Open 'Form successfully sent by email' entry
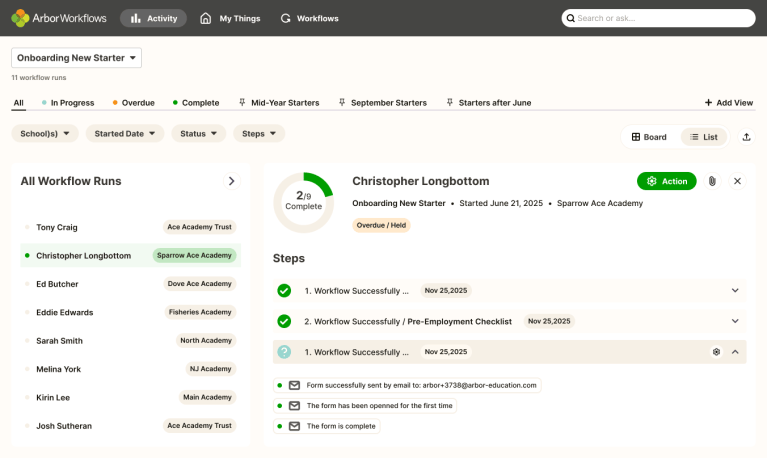This screenshot has height=458, width=767. coord(407,386)
